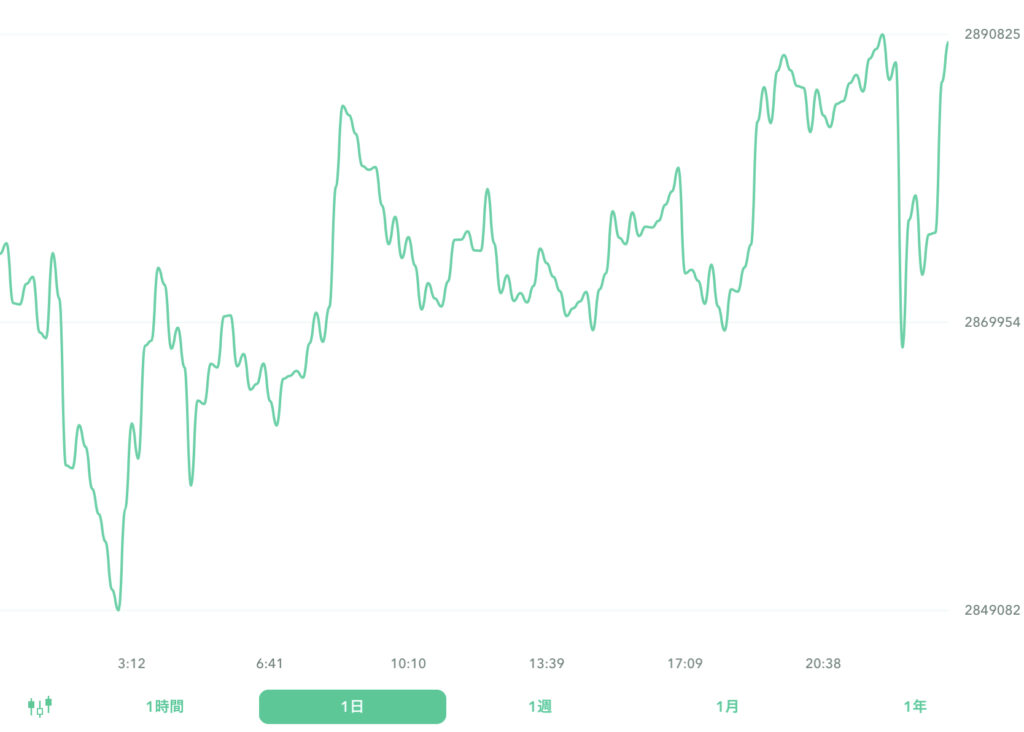Switch to the 1週 time range

(x=540, y=707)
